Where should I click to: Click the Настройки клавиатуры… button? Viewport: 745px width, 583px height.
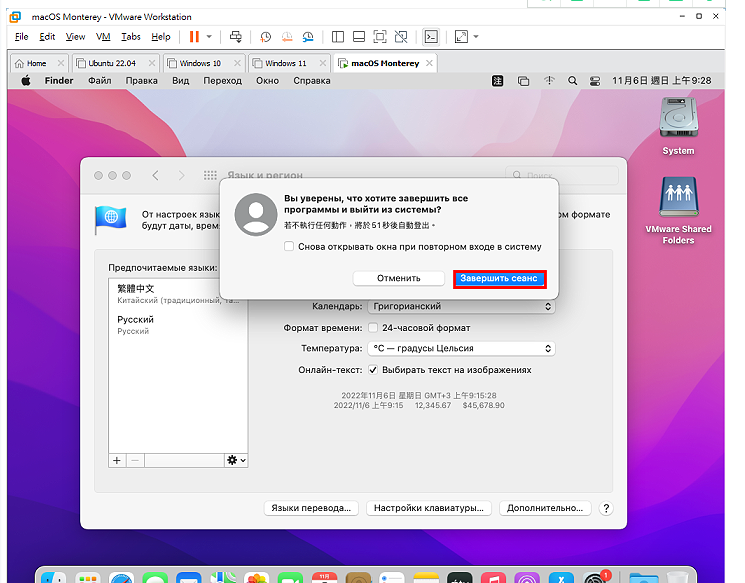429,508
